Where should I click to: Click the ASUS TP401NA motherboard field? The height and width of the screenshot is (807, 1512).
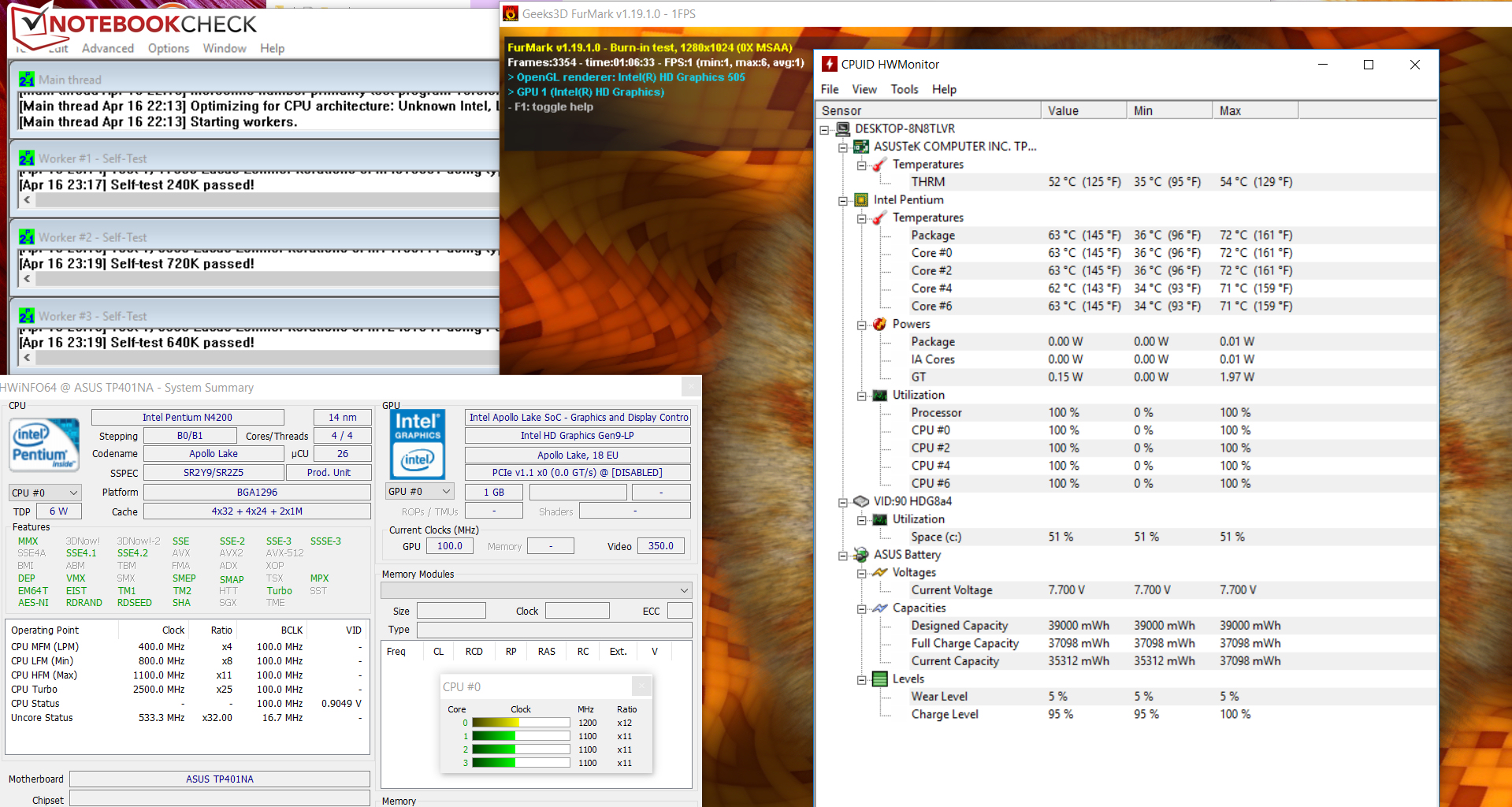click(x=220, y=779)
